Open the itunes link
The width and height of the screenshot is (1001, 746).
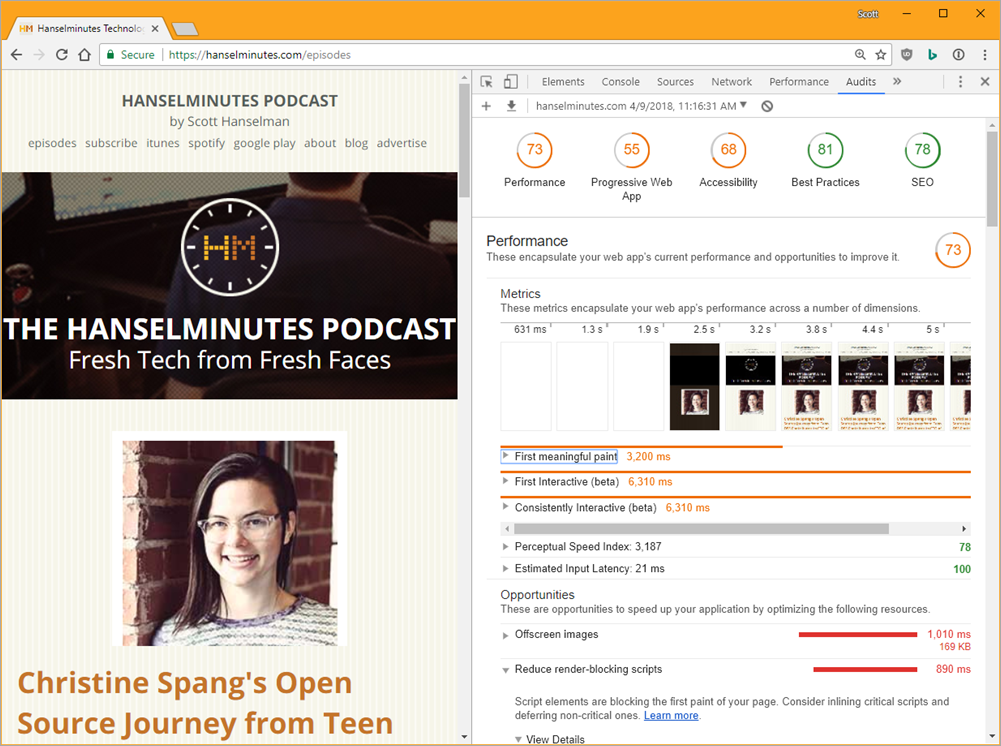(163, 143)
